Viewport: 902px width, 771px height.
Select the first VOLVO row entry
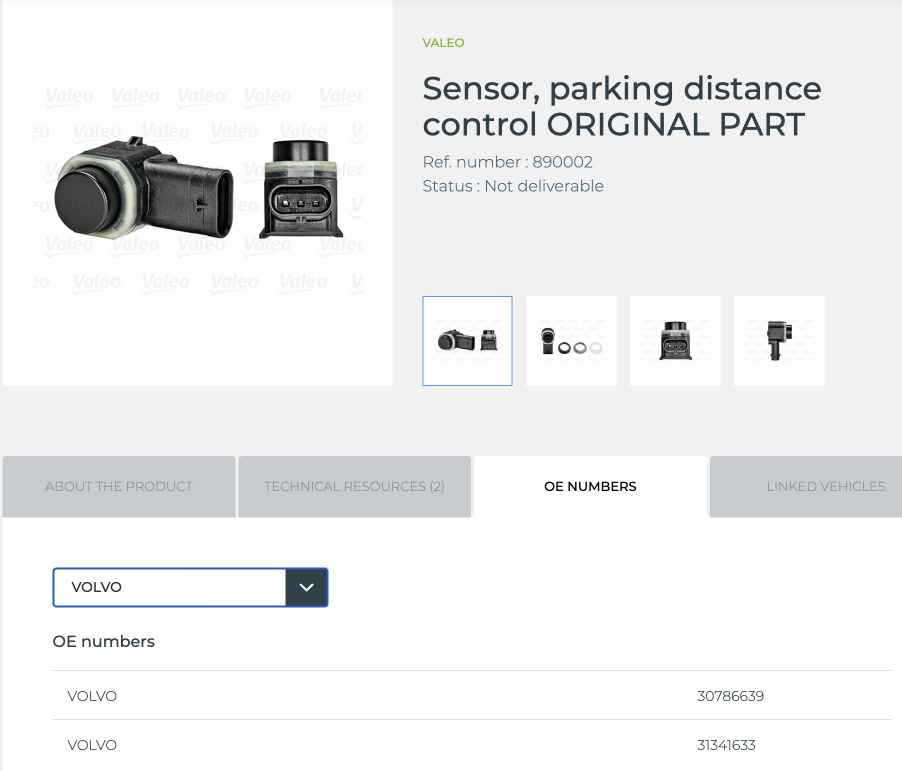[92, 695]
